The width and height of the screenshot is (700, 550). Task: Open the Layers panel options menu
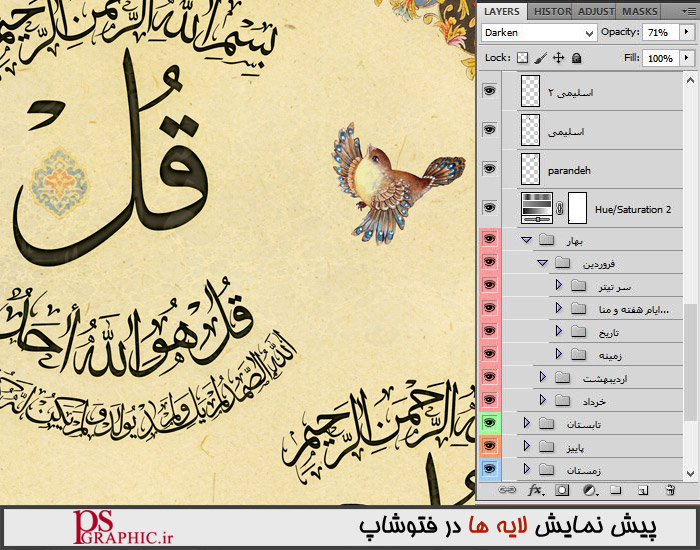coord(689,11)
